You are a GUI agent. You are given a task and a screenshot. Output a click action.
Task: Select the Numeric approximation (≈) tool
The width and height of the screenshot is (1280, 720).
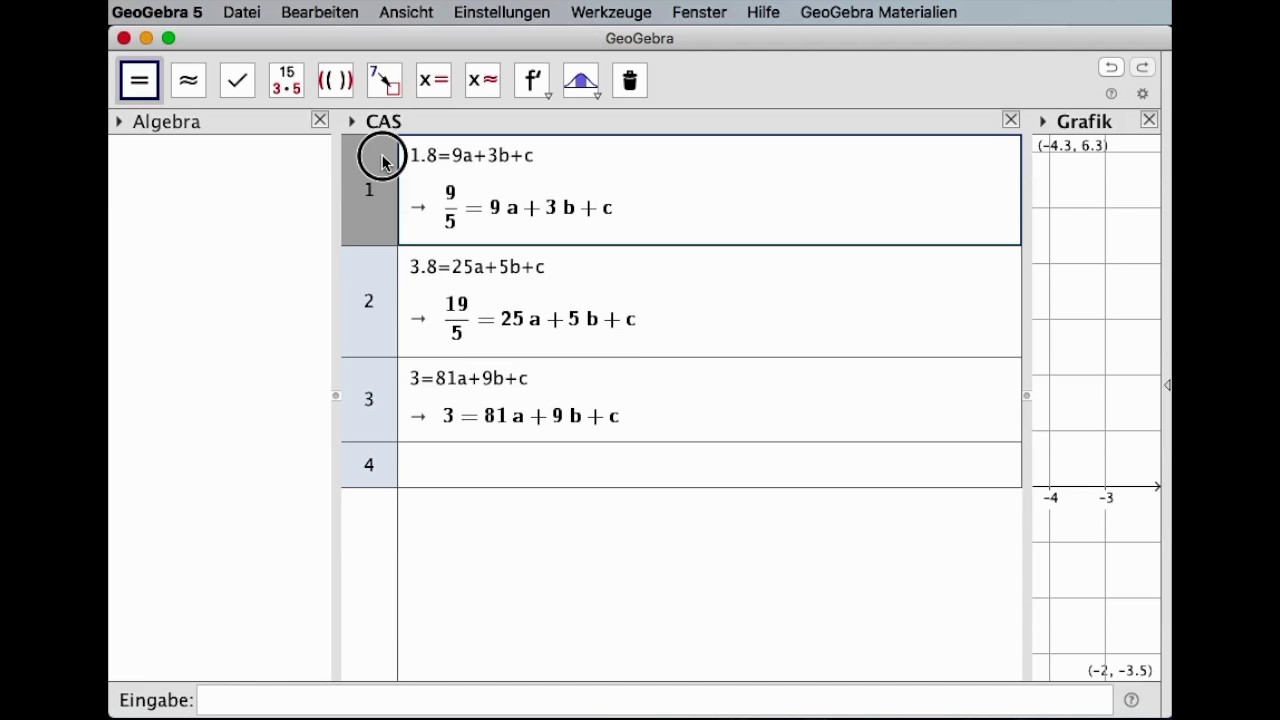[188, 81]
